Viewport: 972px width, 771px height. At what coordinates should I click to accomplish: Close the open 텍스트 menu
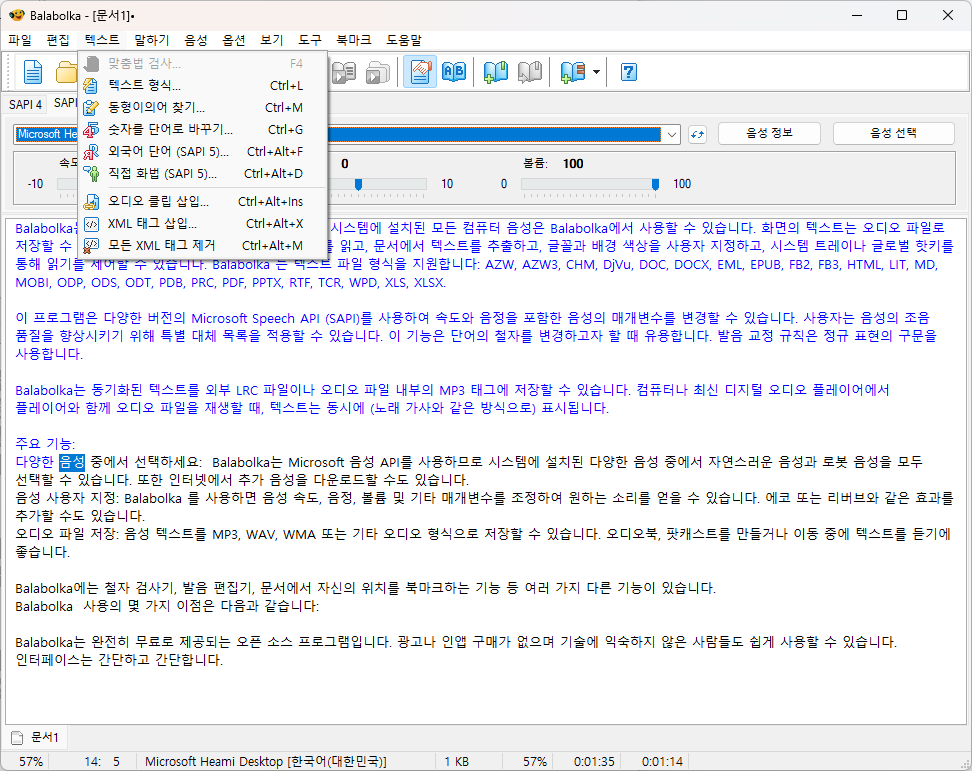tap(102, 40)
